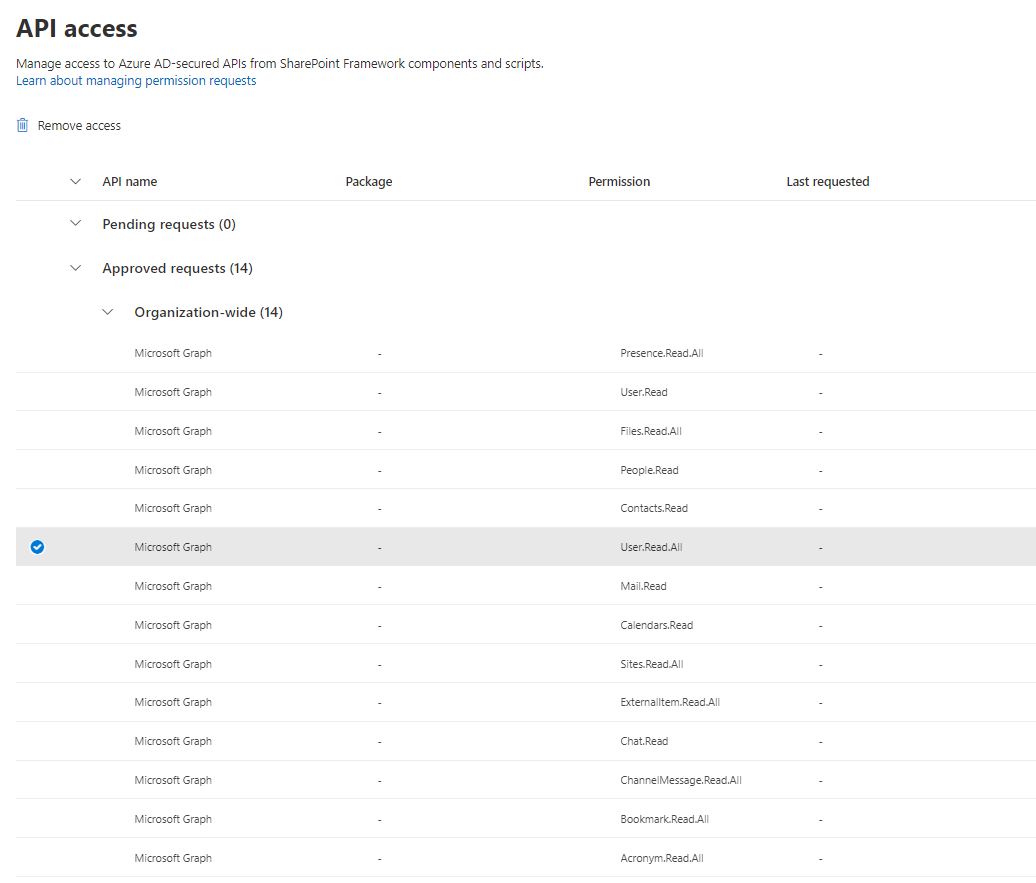Collapse all groups via header chevron
This screenshot has width=1036, height=883.
click(x=75, y=181)
